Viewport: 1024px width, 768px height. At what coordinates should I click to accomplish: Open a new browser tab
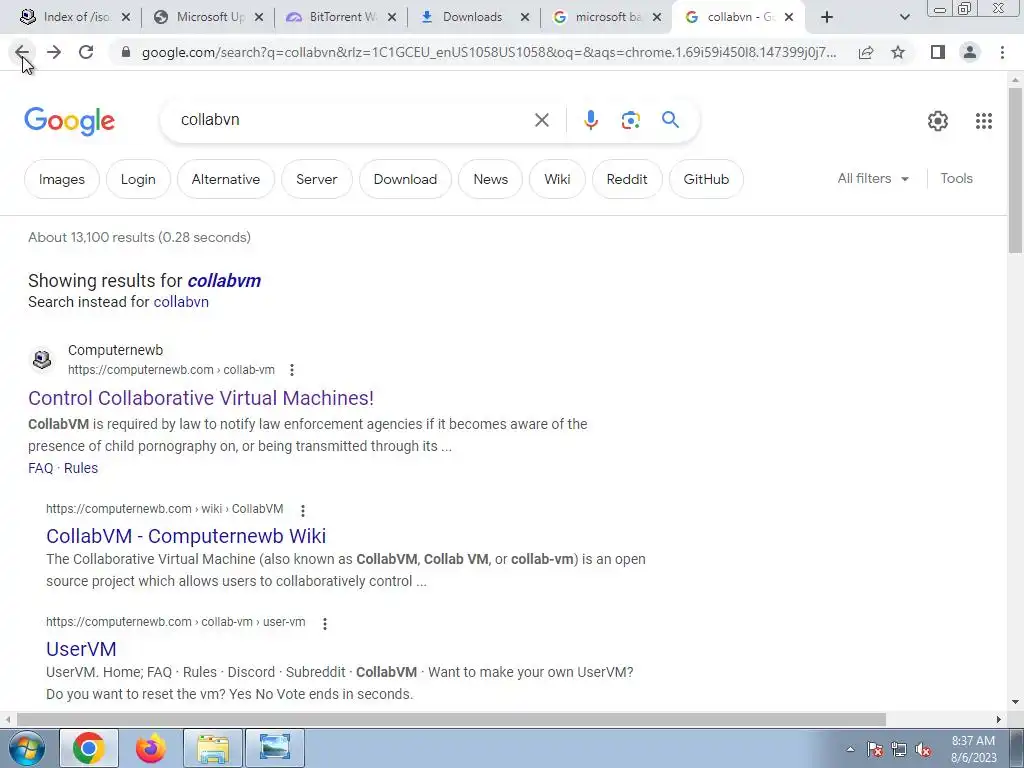click(827, 18)
